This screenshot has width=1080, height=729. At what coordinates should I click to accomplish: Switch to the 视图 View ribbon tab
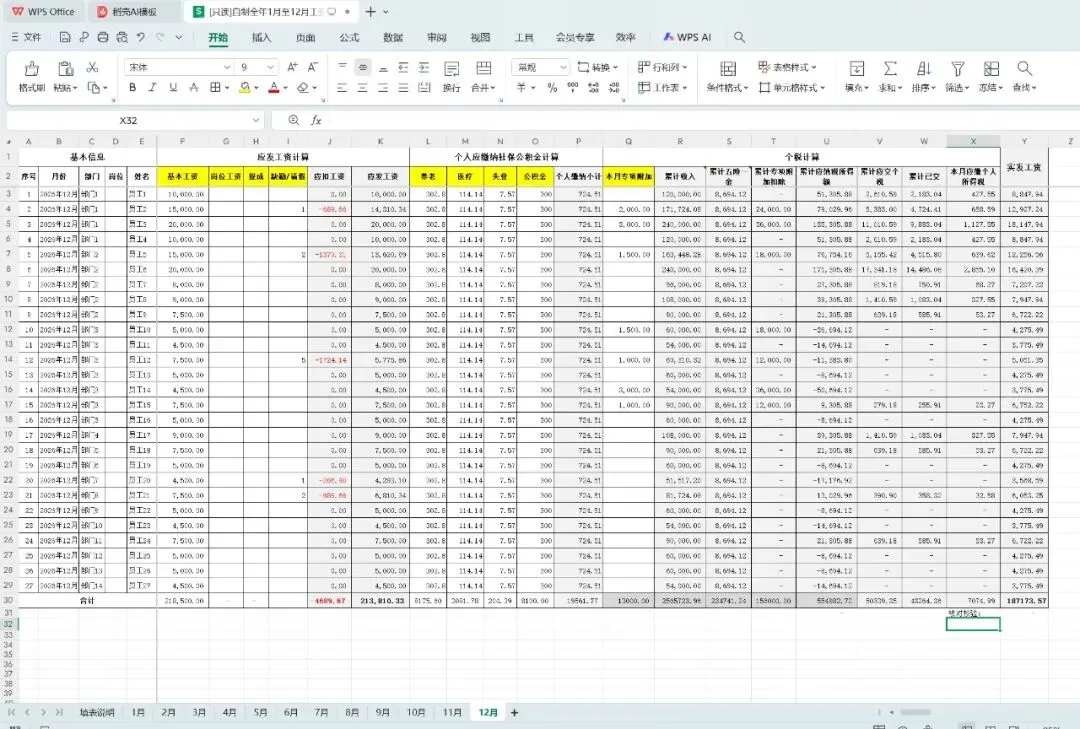point(480,37)
